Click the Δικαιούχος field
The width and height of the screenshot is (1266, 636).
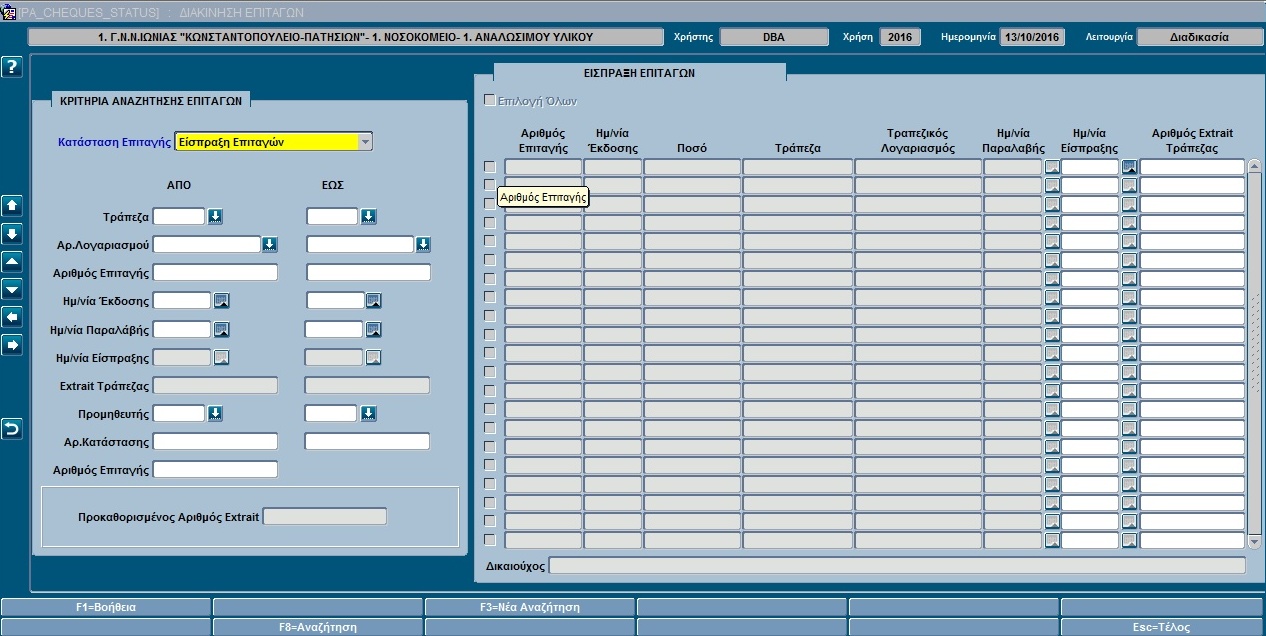click(x=898, y=565)
